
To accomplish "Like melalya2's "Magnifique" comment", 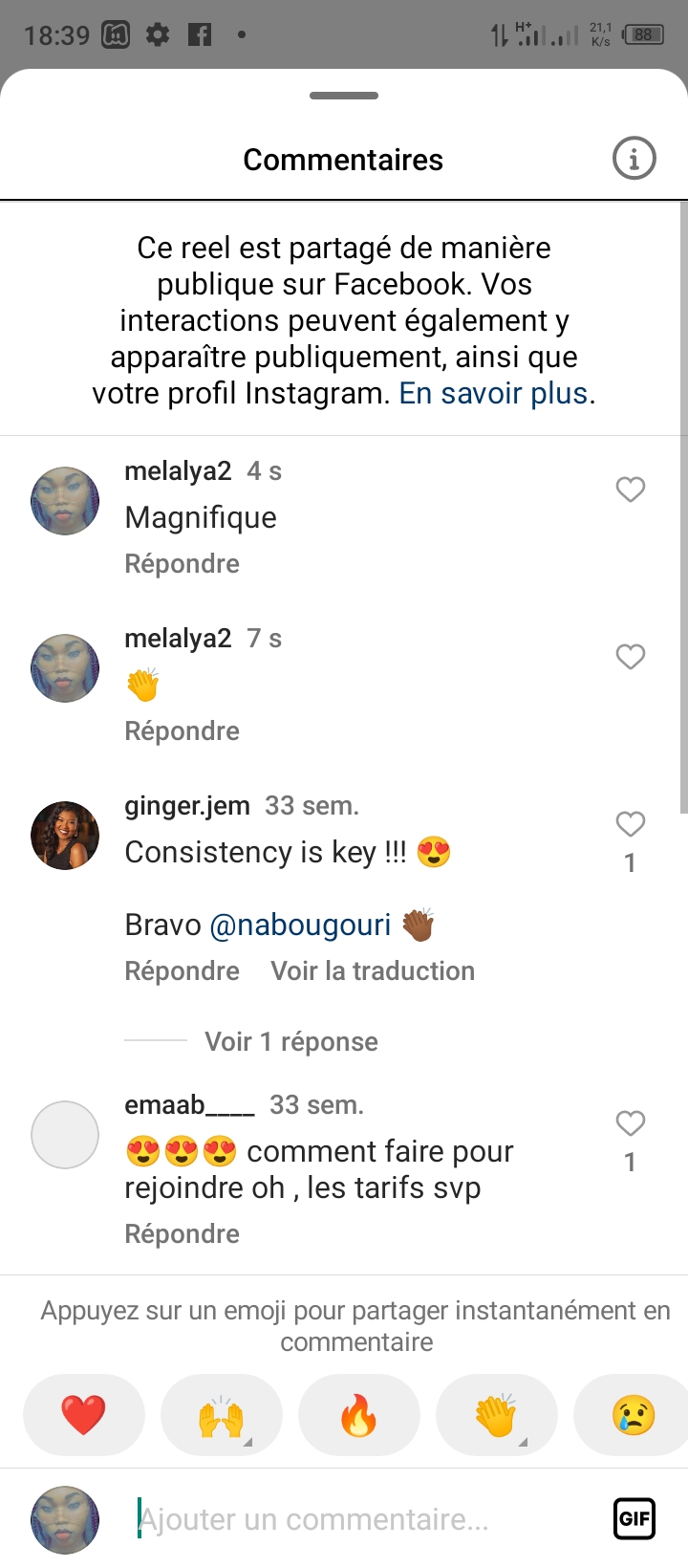I will pos(630,490).
